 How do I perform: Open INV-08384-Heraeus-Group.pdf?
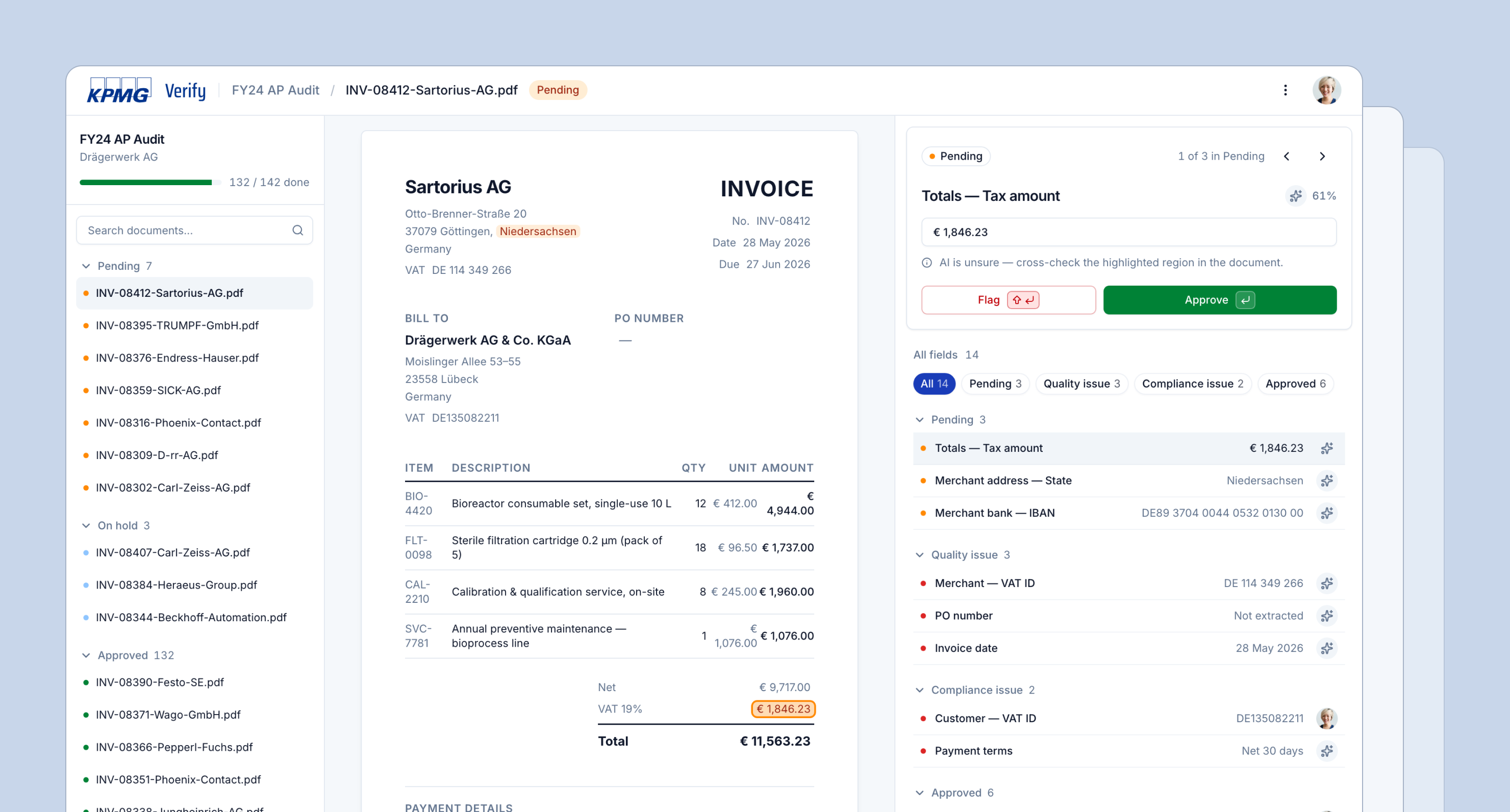pyautogui.click(x=194, y=585)
